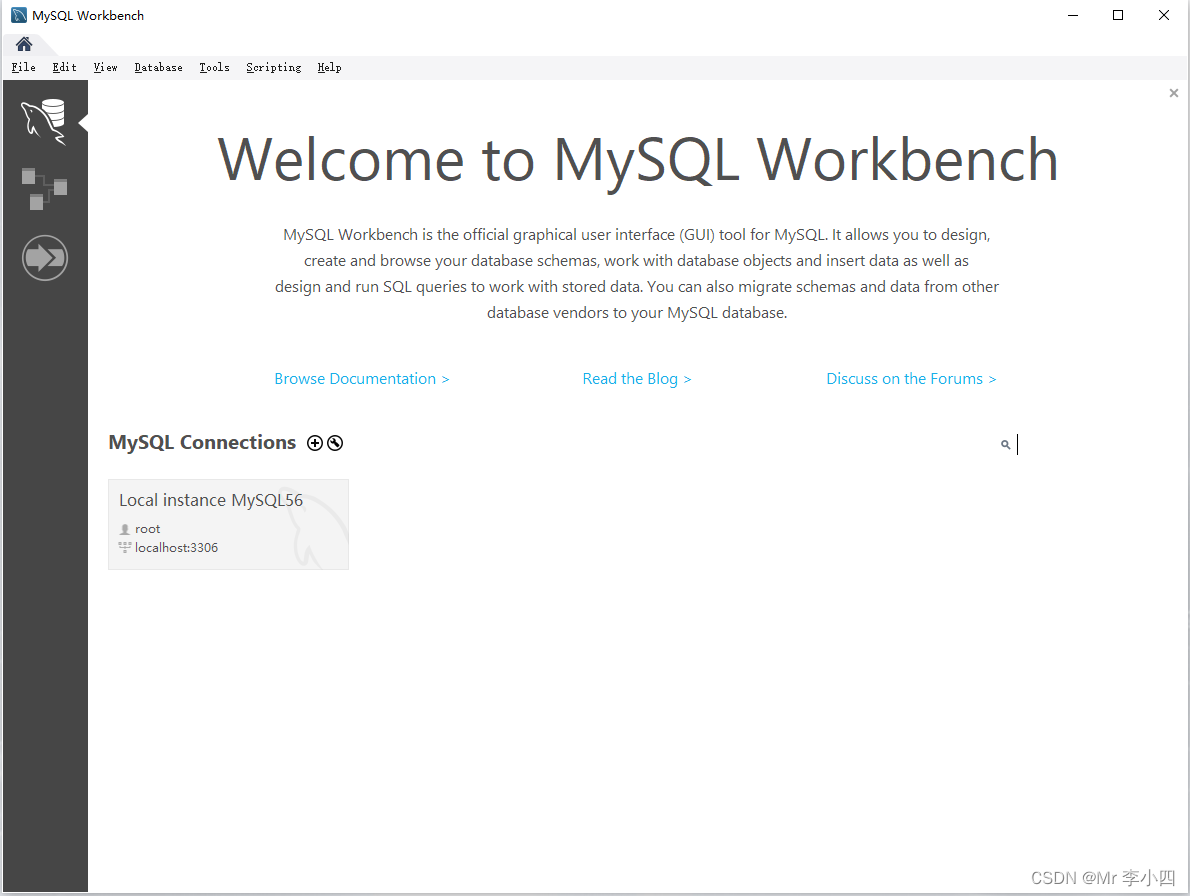Maximize the MySQL Workbench window
1190x896 pixels.
click(x=1118, y=15)
